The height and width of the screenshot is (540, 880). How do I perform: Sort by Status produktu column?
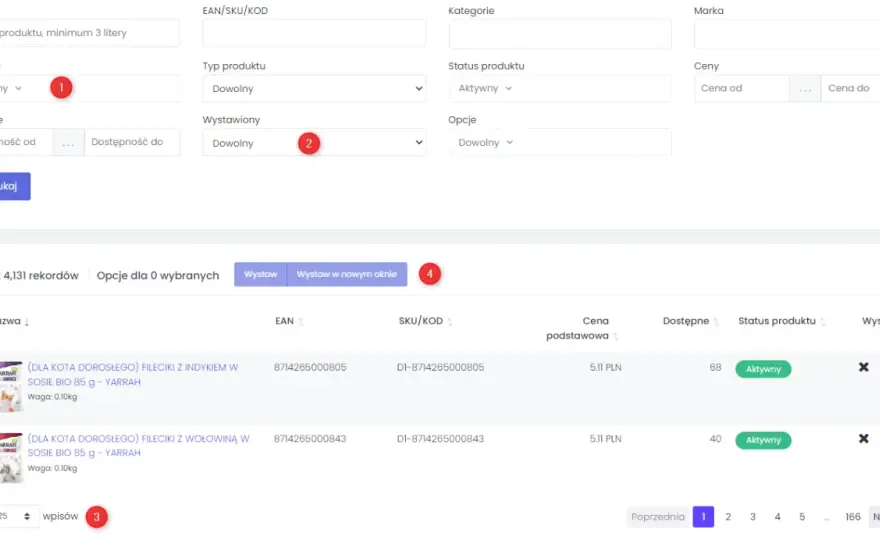(781, 321)
